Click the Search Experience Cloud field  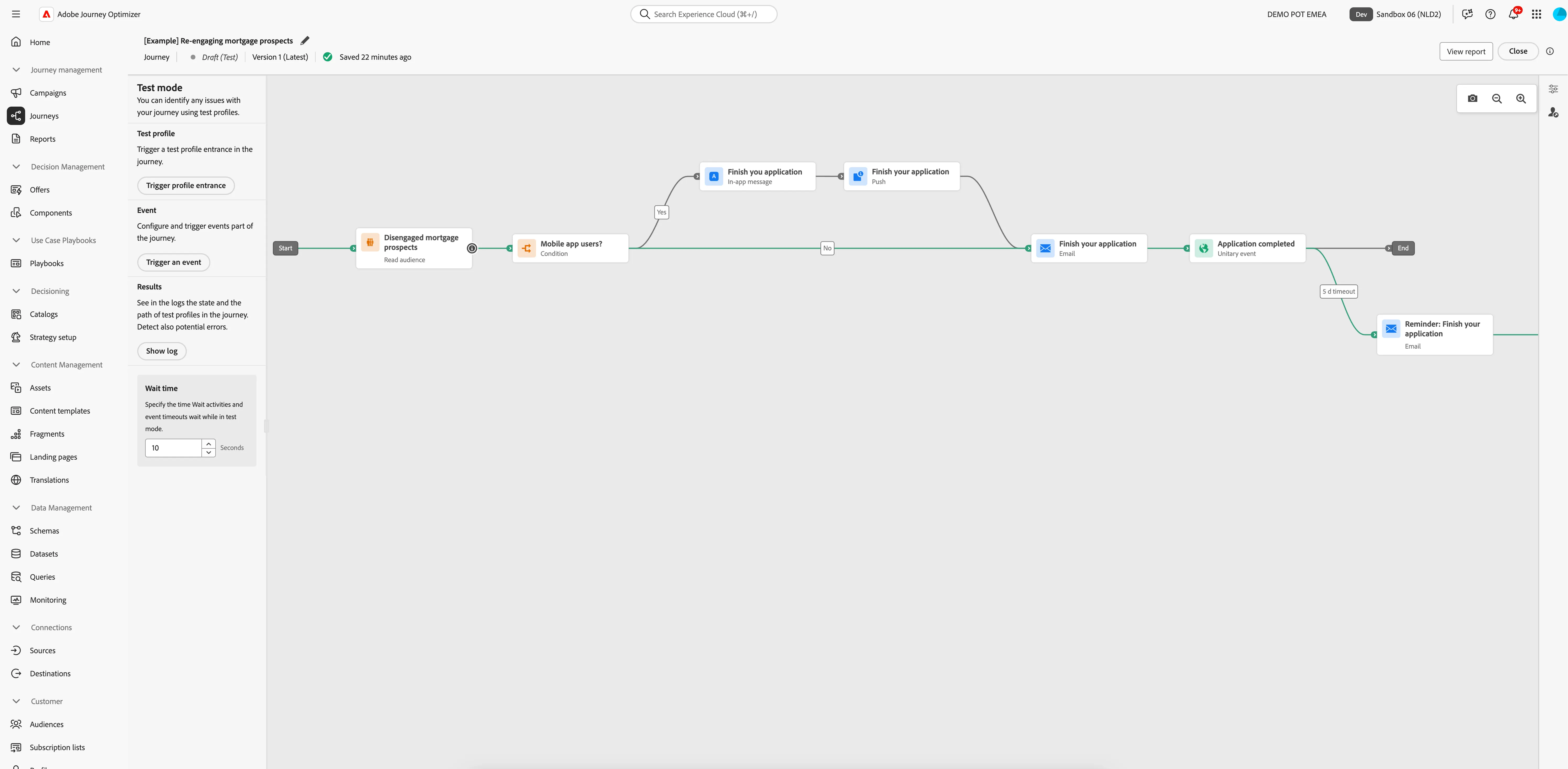pyautogui.click(x=704, y=14)
